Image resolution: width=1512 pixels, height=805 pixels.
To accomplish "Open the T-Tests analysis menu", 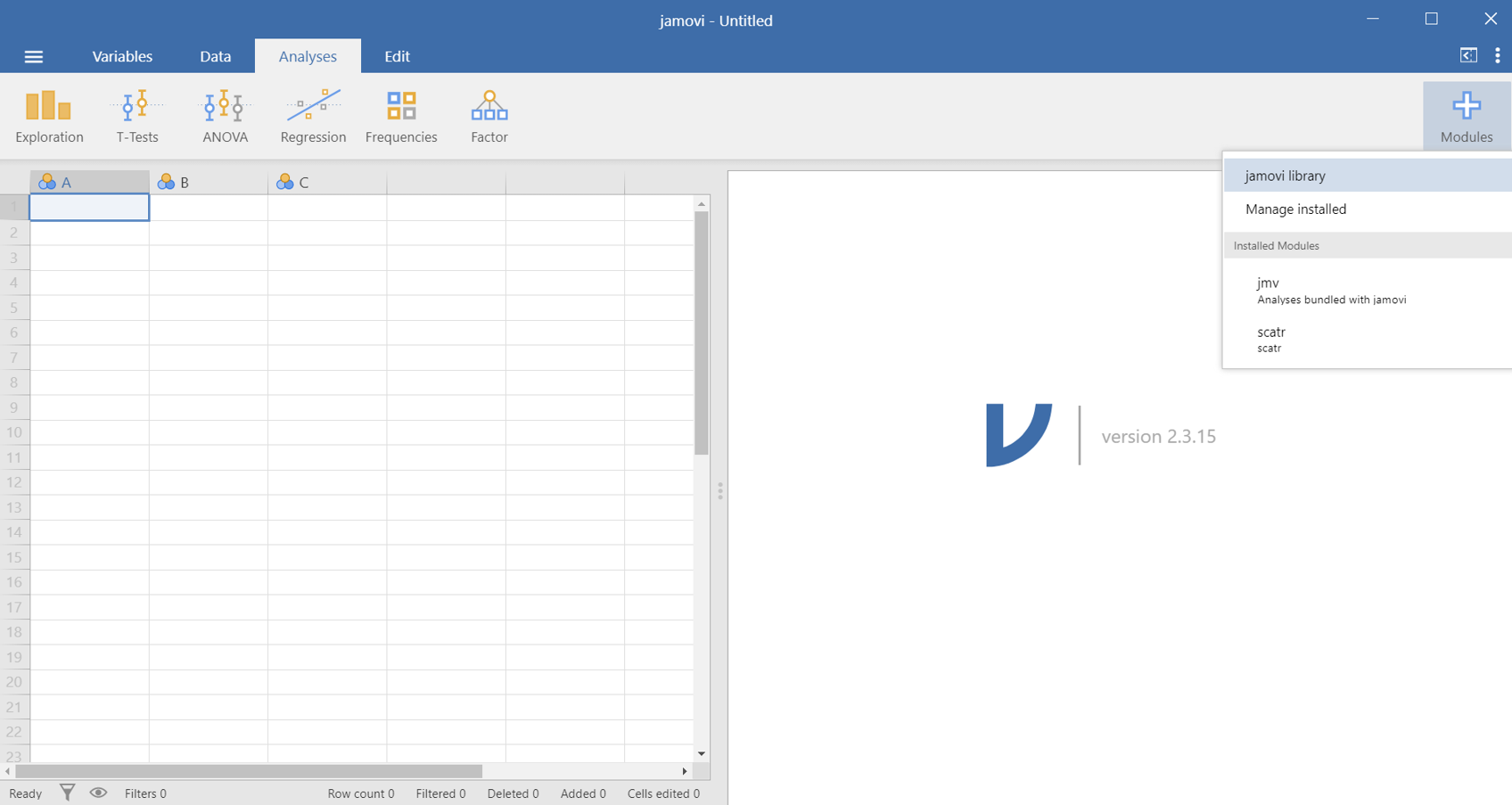I will point(137,116).
